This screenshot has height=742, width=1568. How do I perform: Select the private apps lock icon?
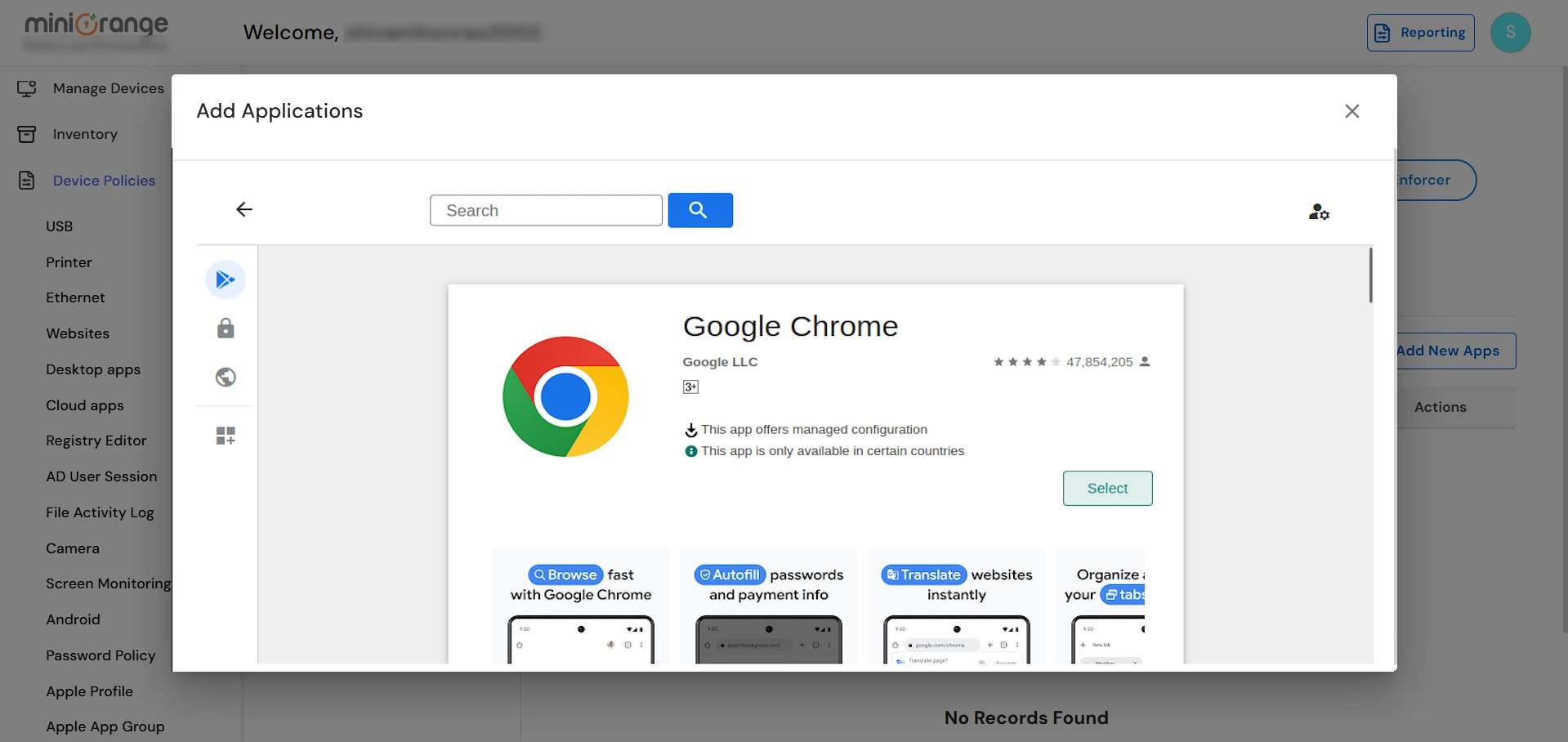tap(226, 329)
